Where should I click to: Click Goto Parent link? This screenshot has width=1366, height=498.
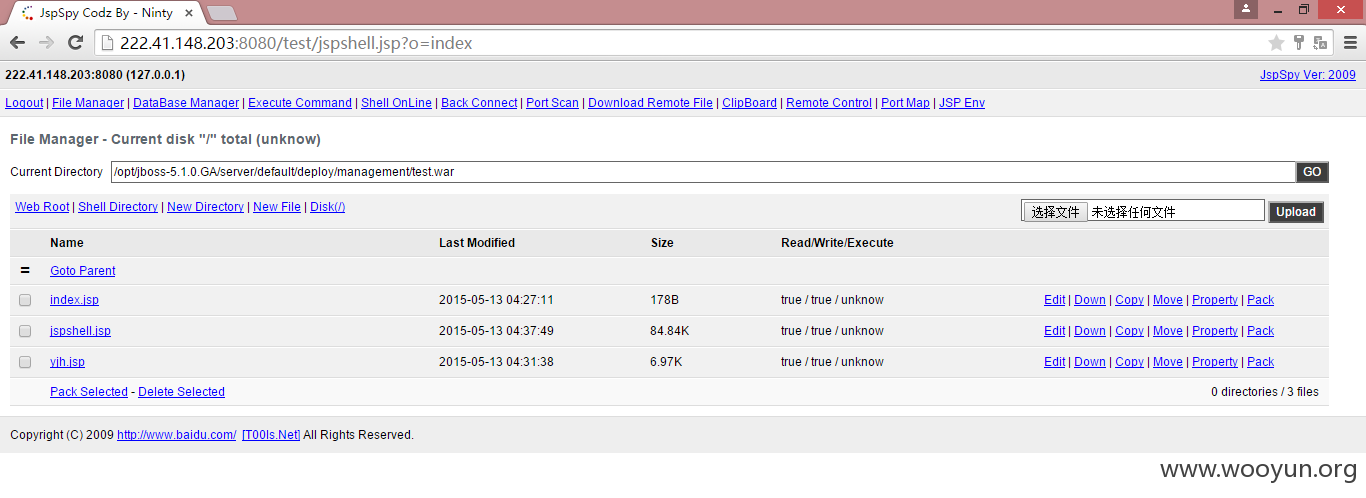click(83, 271)
